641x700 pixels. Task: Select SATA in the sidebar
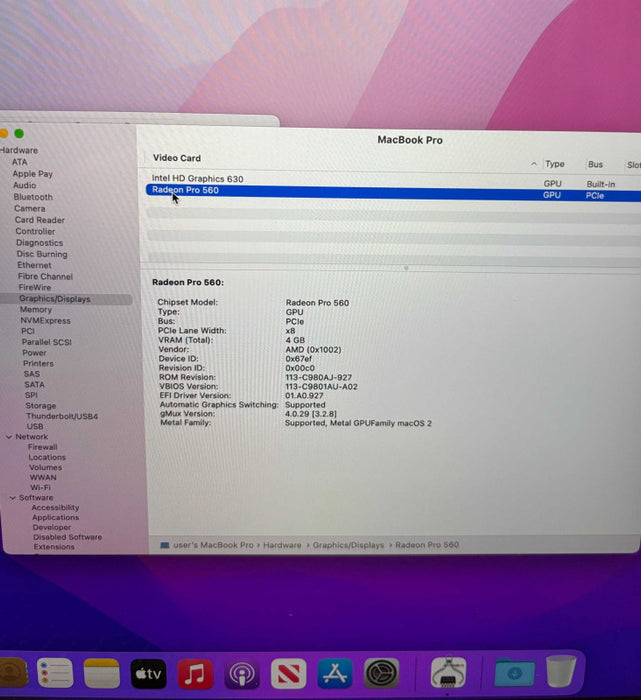[x=34, y=384]
